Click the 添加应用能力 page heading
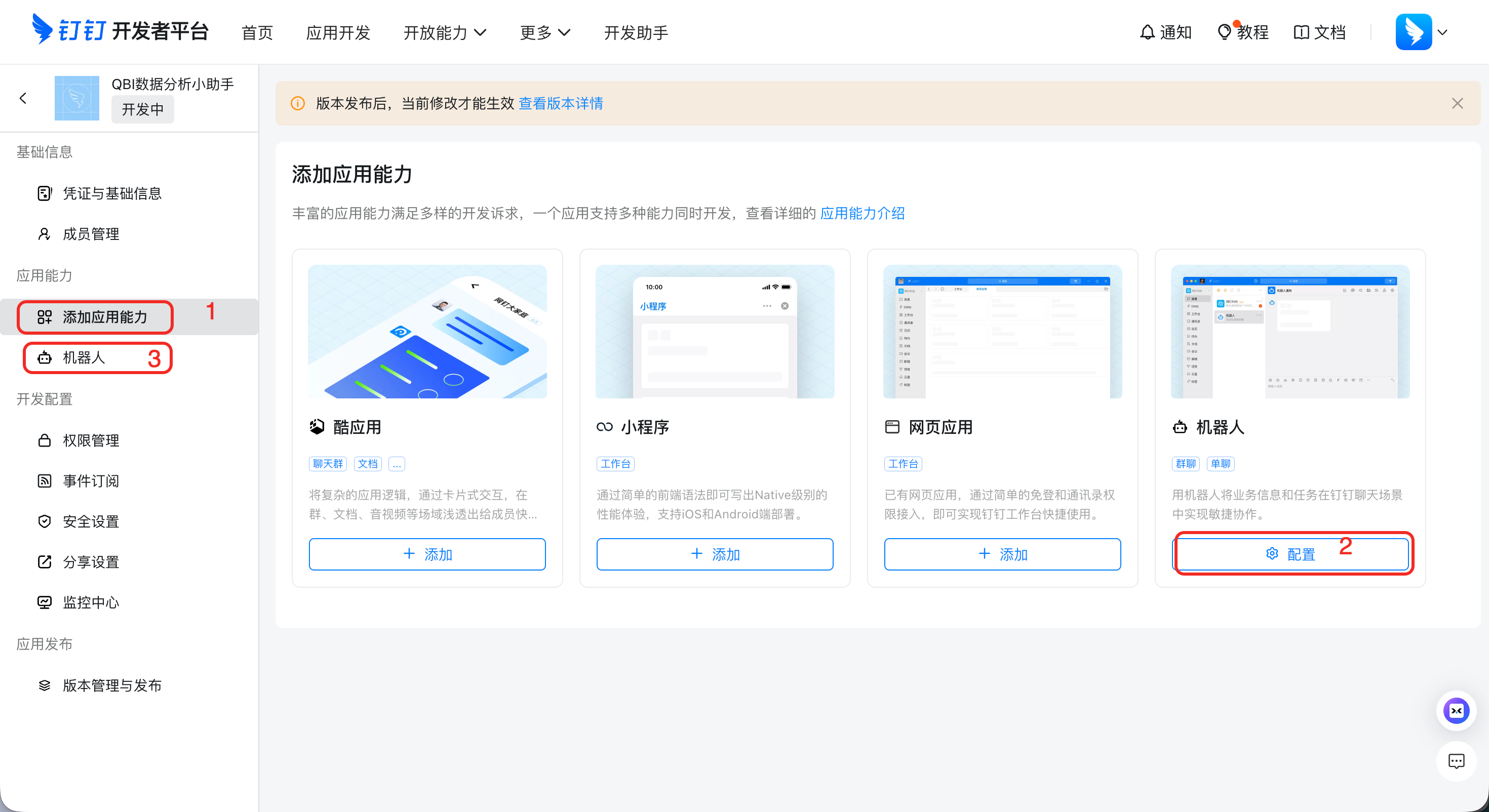Viewport: 1489px width, 812px height. 352,174
